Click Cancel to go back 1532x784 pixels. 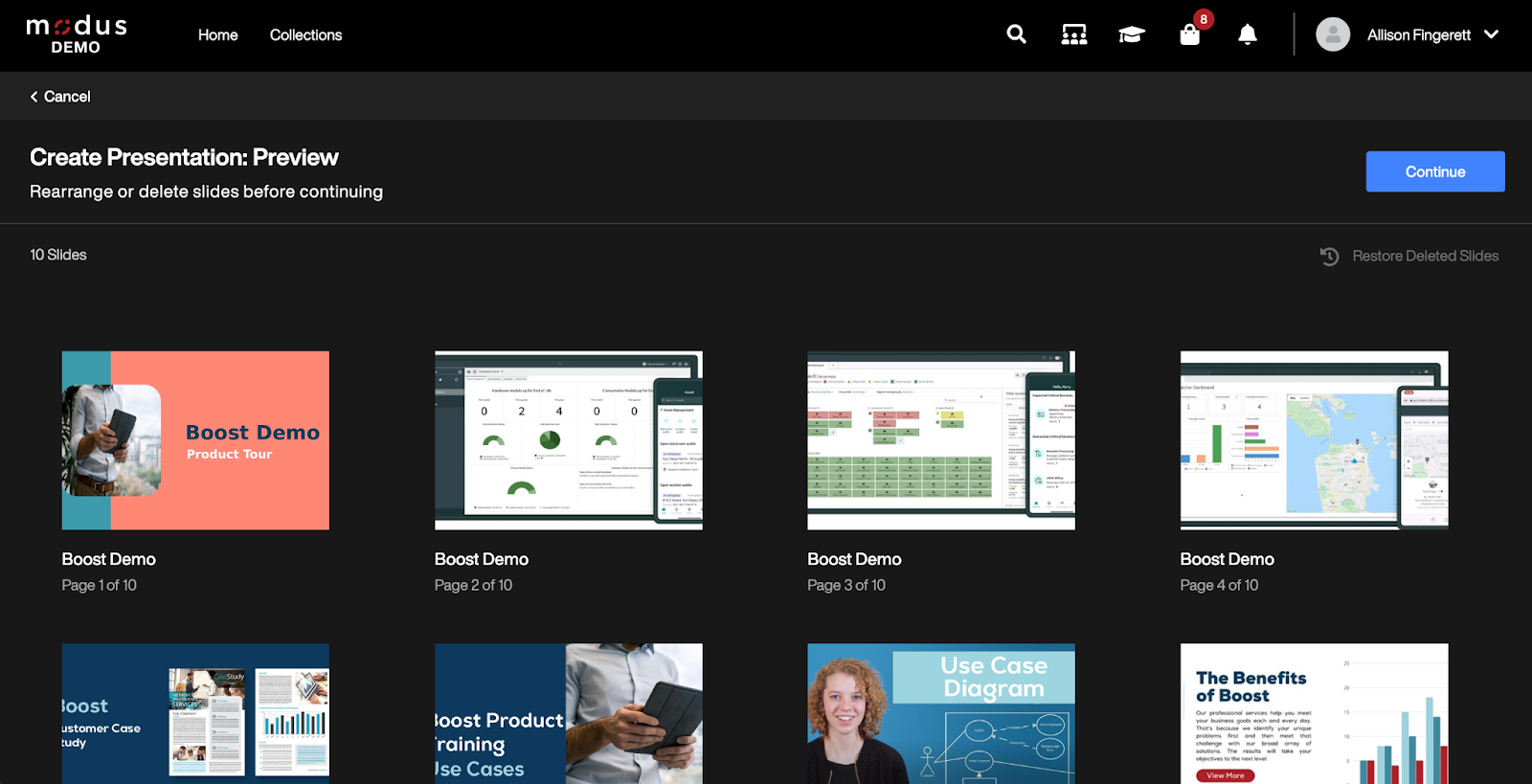pos(60,97)
